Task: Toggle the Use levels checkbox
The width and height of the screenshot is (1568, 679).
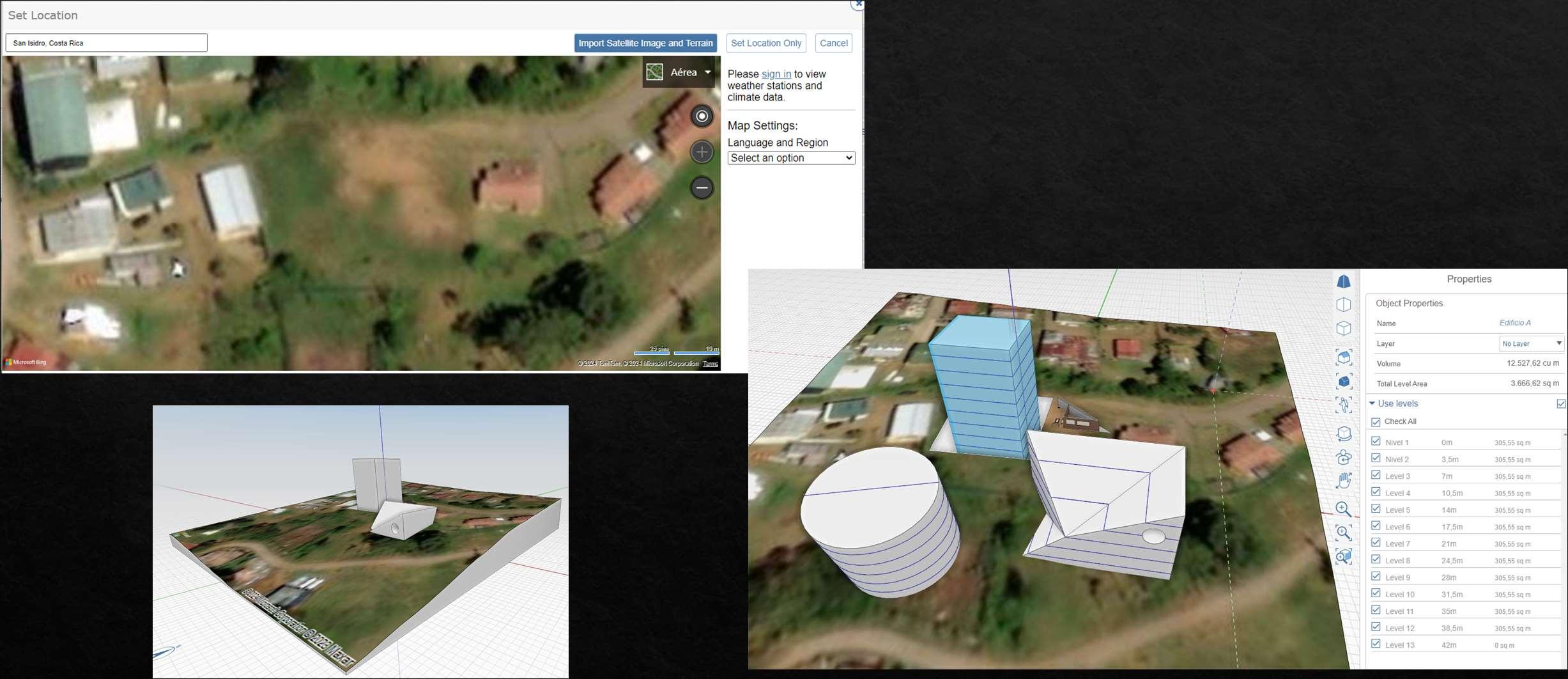Action: (x=1561, y=404)
